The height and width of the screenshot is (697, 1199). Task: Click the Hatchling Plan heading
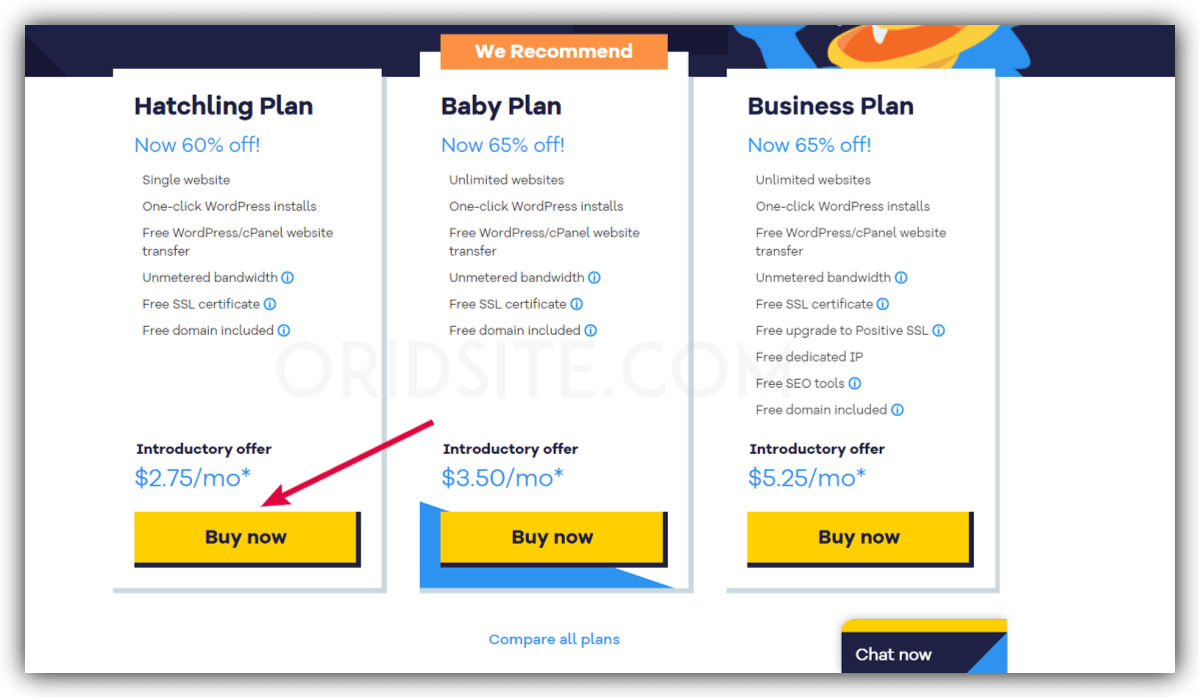click(224, 105)
